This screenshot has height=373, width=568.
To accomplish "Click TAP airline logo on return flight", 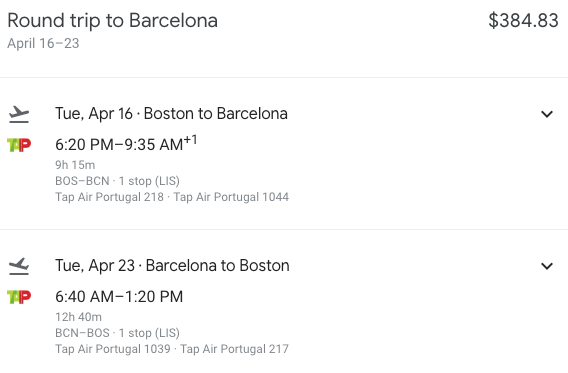I will click(19, 297).
